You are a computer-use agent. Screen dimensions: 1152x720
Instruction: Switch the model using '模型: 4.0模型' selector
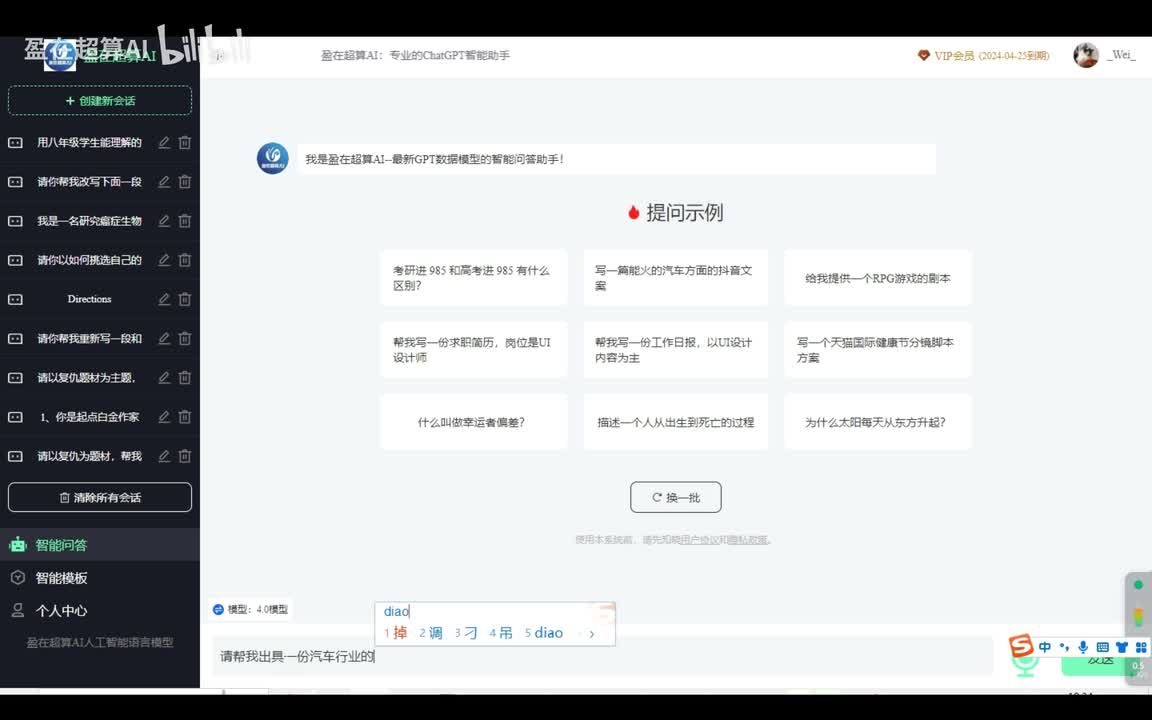pos(250,609)
